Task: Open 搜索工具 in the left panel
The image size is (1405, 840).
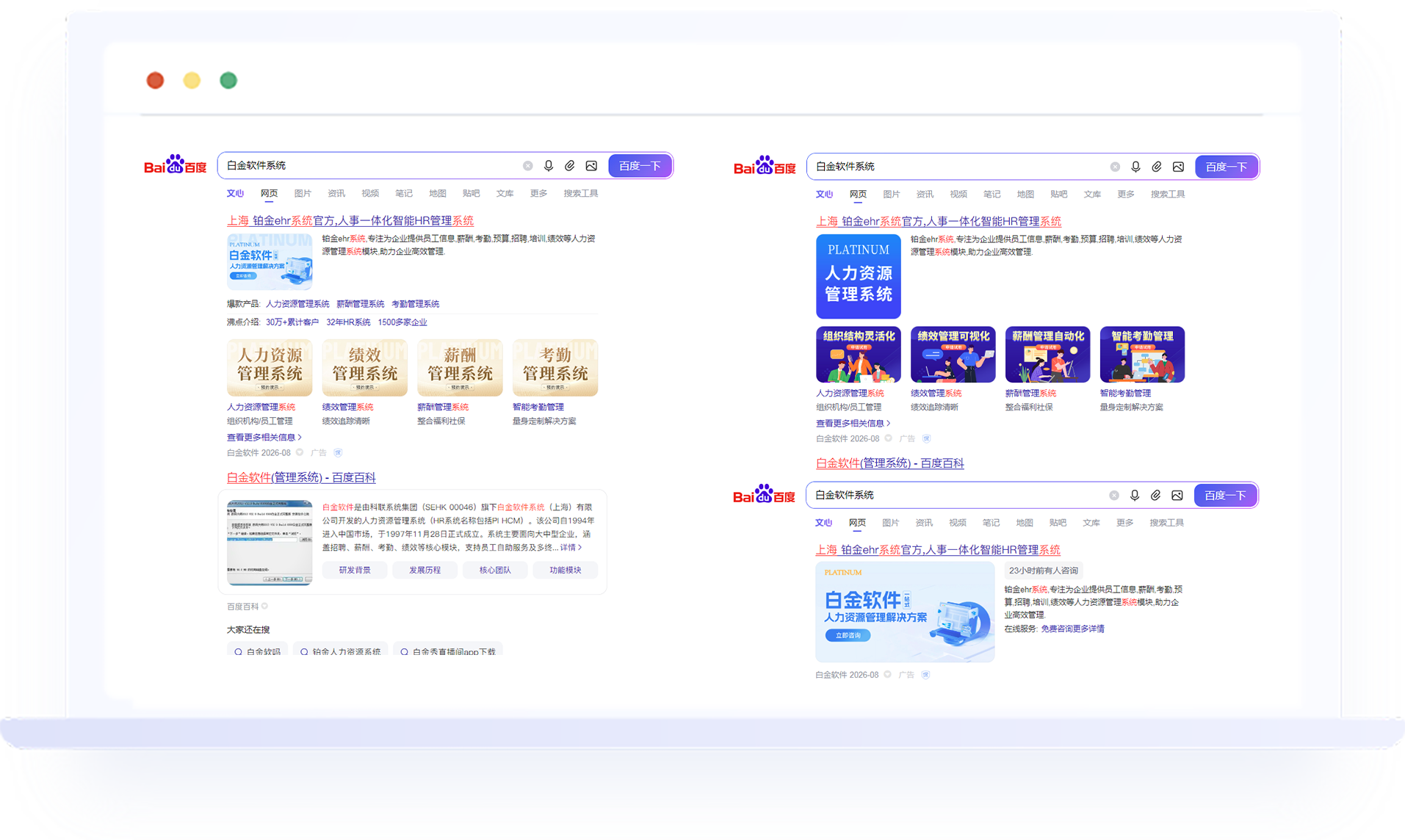Action: (x=581, y=194)
